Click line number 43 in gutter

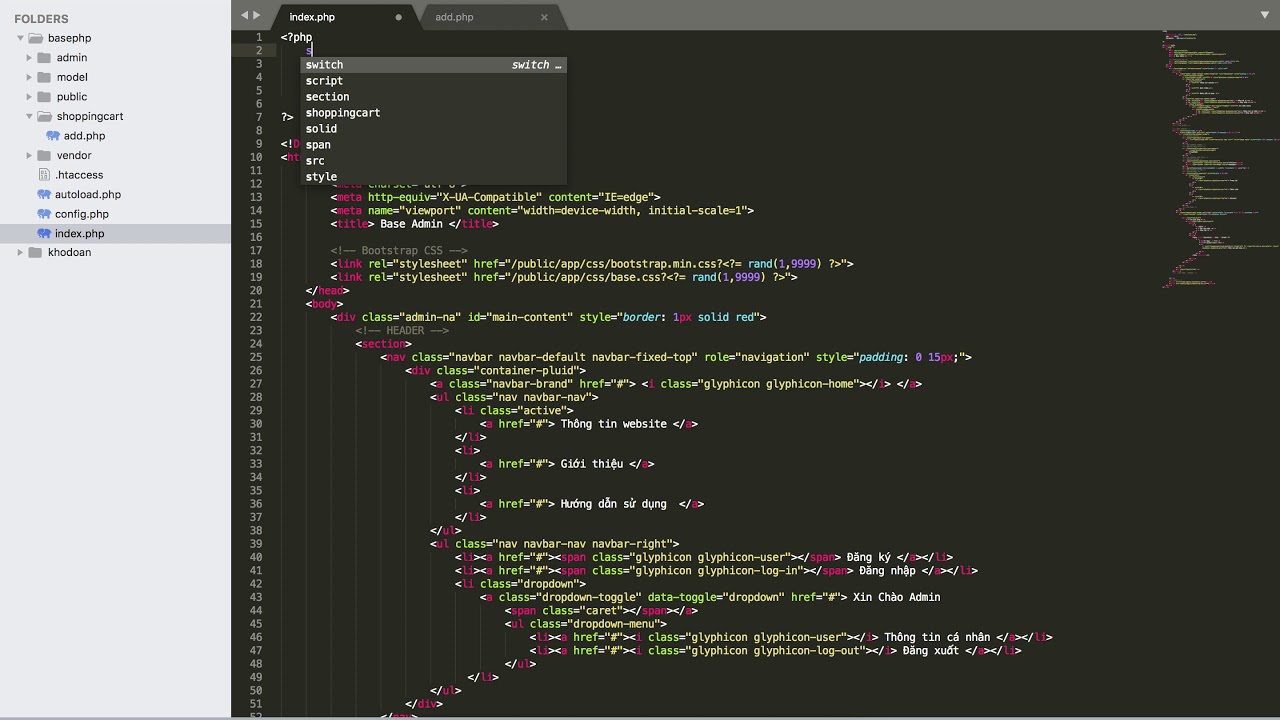256,597
